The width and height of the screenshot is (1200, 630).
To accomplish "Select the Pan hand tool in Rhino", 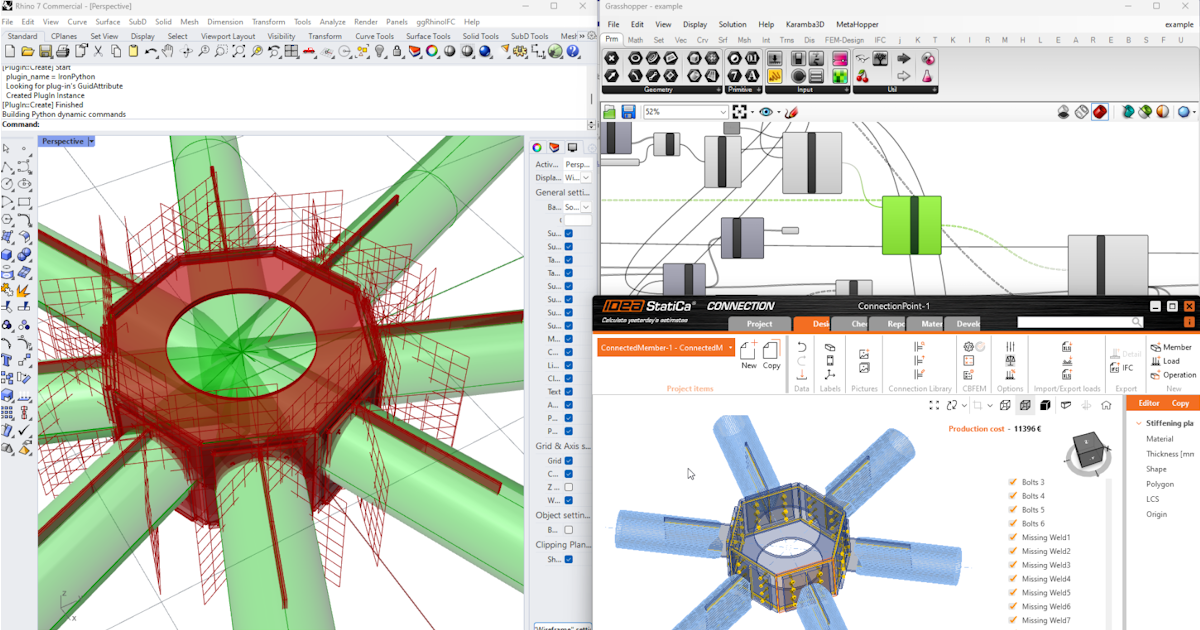I will coord(167,51).
